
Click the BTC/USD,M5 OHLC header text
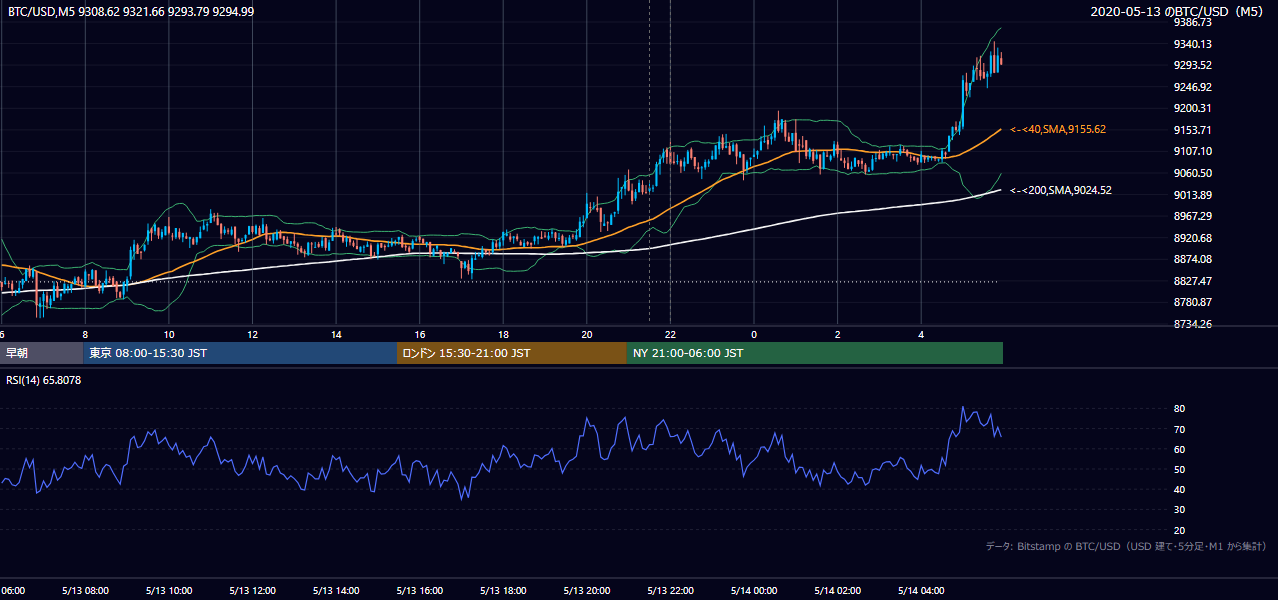coord(130,11)
